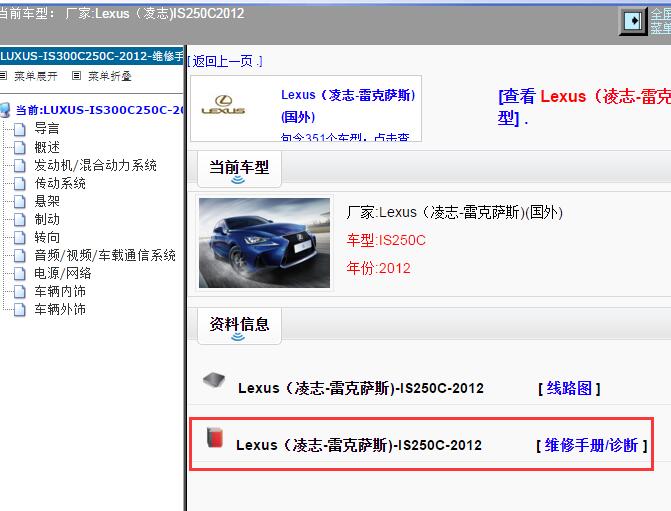This screenshot has height=511, width=671.
Task: Open the 线路图 link
Action: coord(569,388)
